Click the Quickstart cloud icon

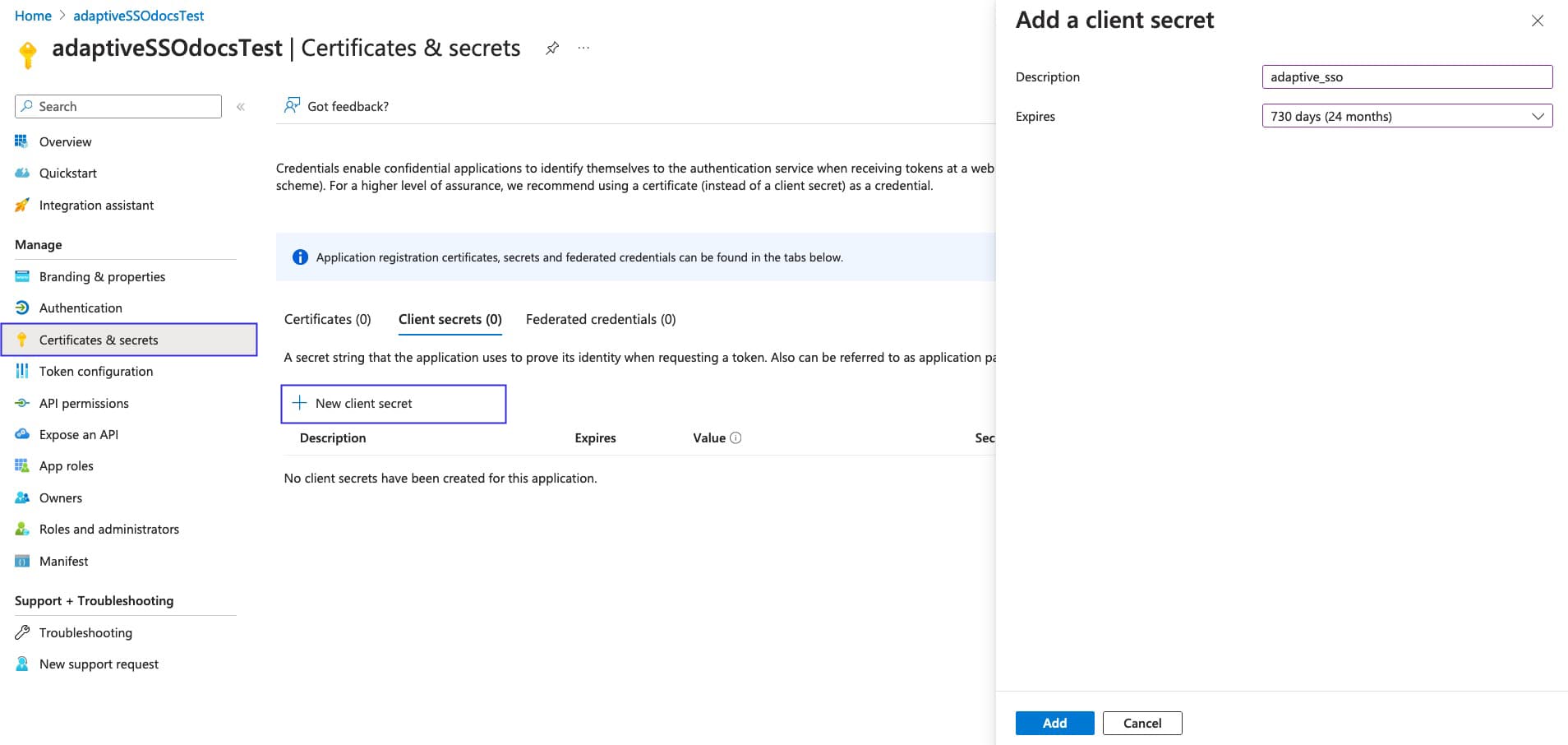[22, 173]
